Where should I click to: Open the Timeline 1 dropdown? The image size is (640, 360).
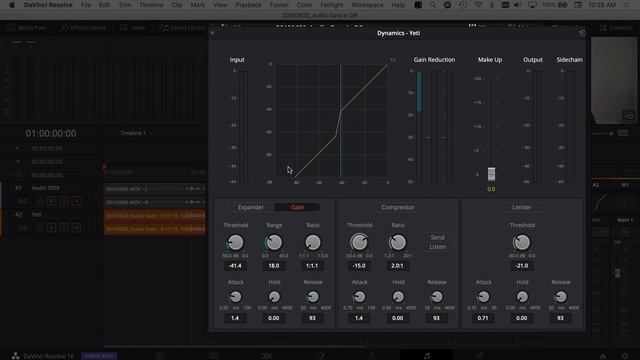click(x=136, y=133)
